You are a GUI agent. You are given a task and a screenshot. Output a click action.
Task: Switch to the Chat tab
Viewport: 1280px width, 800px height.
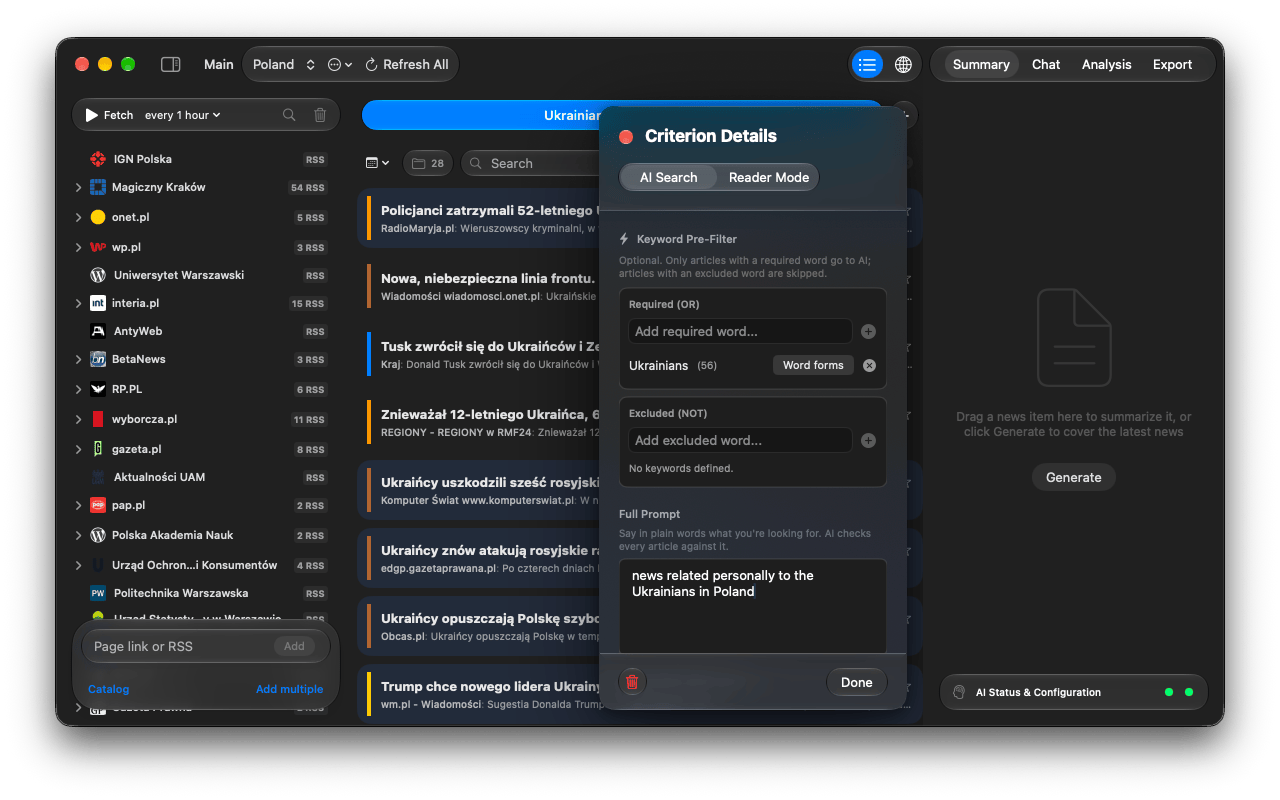[x=1046, y=64]
